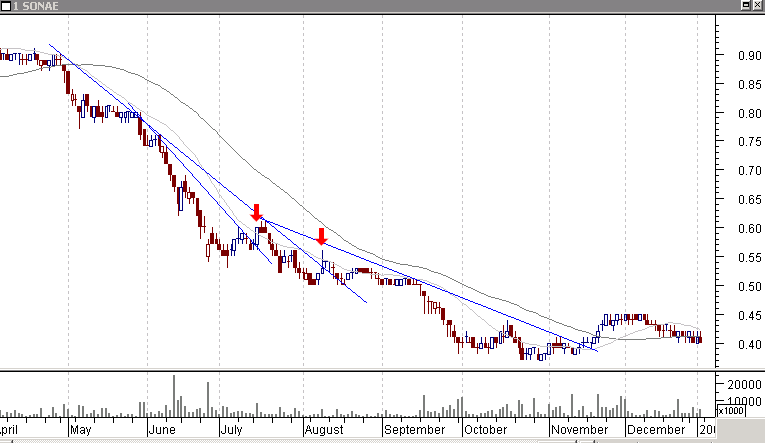Click the x1000 volume multiplier box

[731, 411]
